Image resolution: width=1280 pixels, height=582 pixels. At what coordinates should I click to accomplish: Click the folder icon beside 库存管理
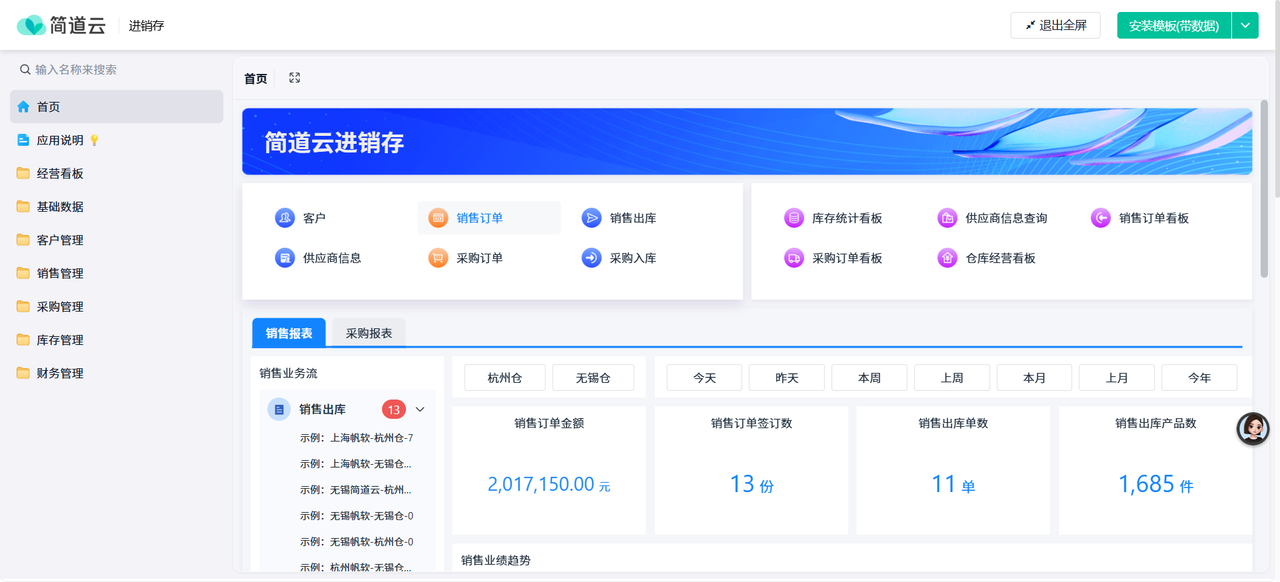coord(23,340)
